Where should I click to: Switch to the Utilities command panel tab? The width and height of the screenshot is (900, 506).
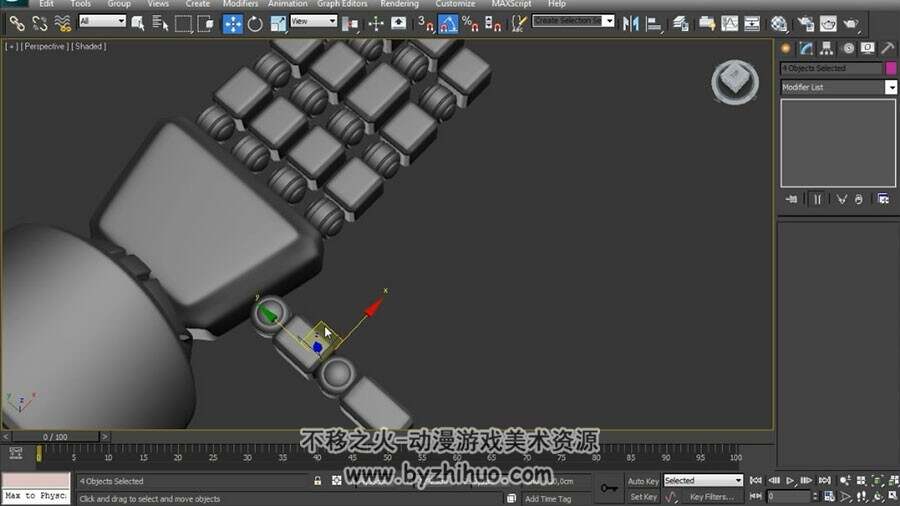coord(888,49)
